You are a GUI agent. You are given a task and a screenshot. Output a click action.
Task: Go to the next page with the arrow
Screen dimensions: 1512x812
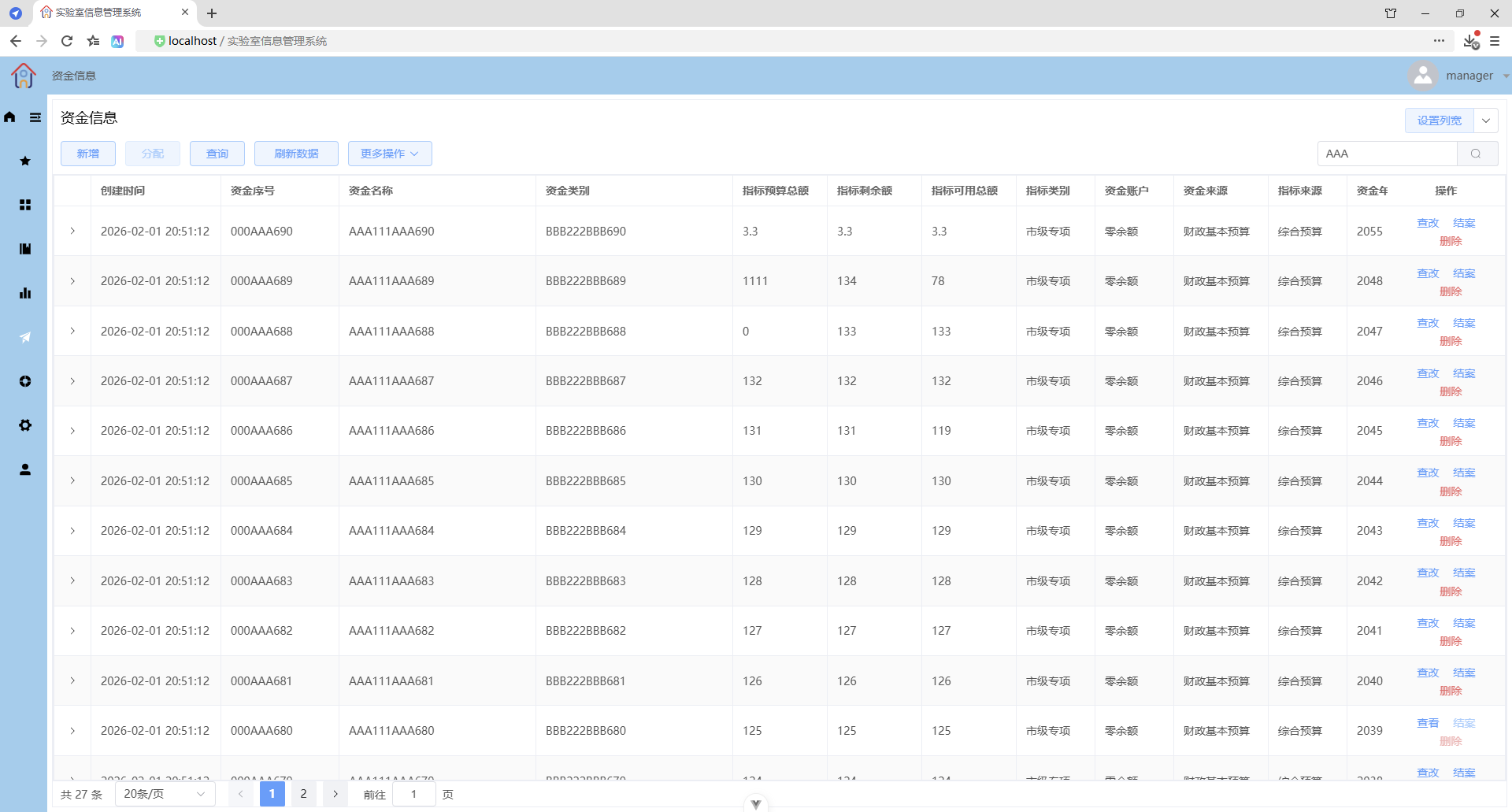pyautogui.click(x=335, y=794)
